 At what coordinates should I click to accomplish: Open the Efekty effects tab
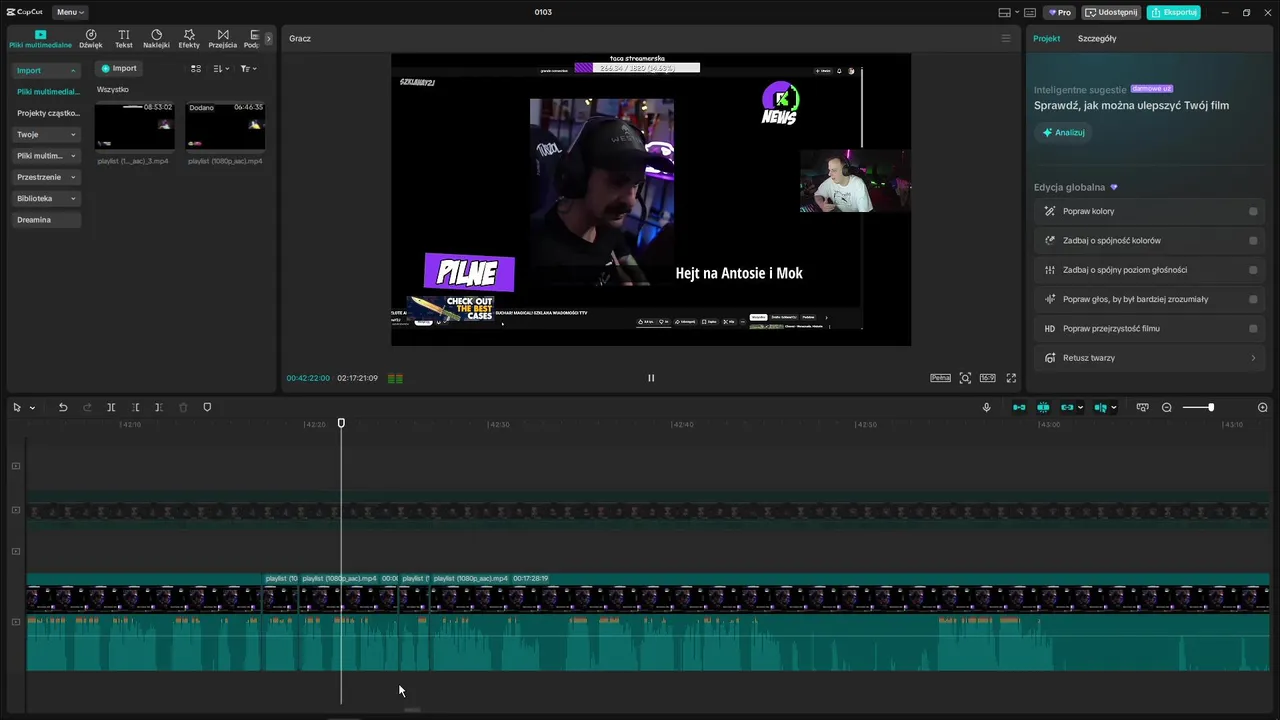click(189, 39)
